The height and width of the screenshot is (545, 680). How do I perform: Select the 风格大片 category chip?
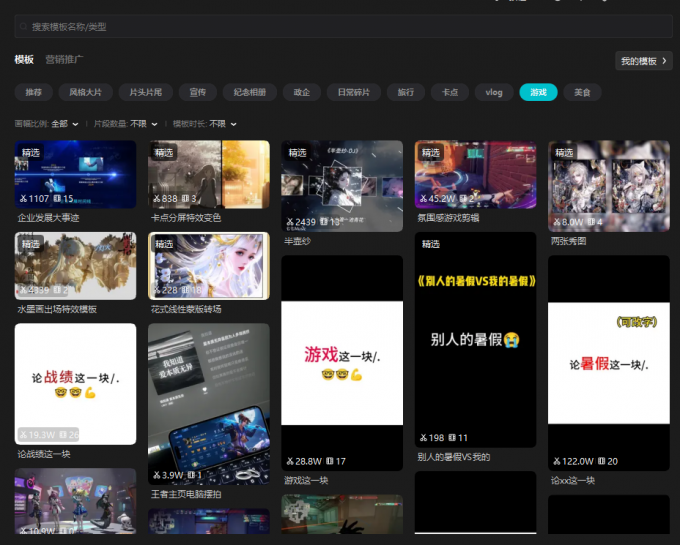coord(85,92)
